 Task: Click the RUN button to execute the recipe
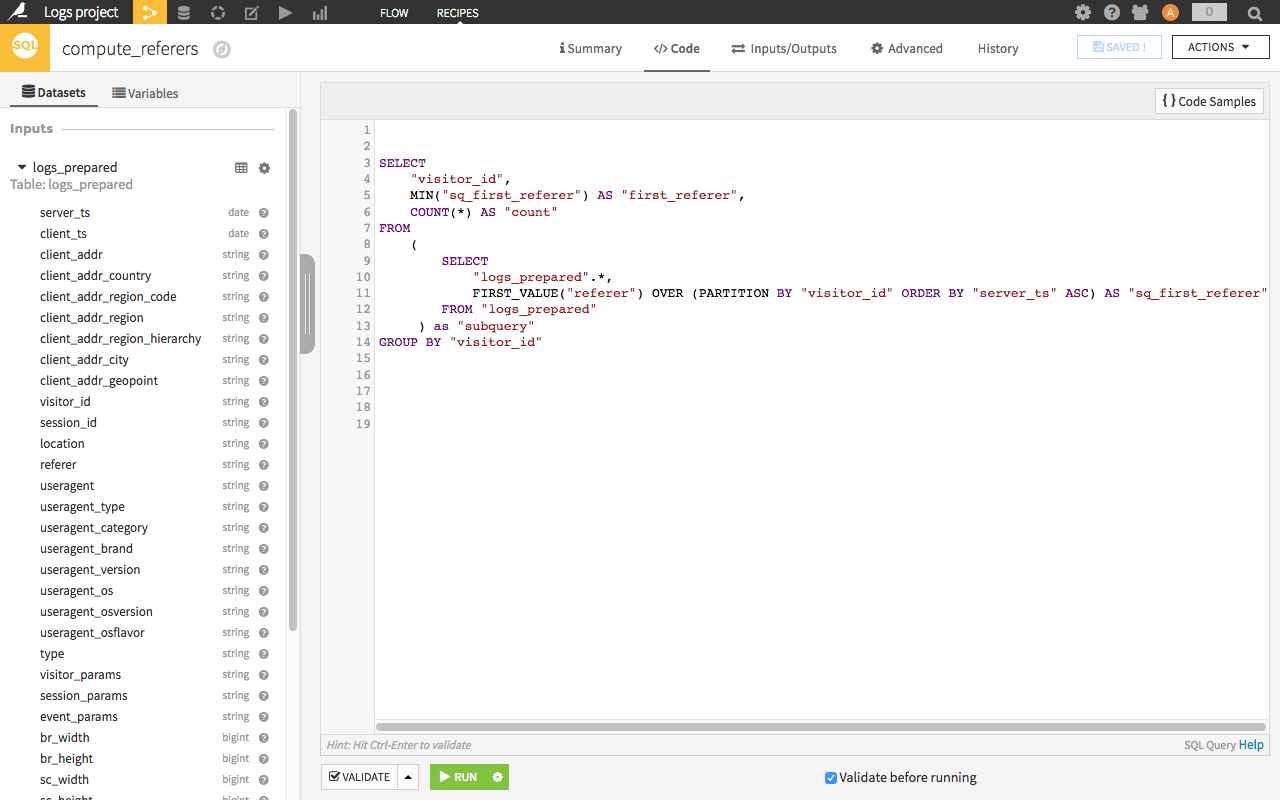(461, 776)
